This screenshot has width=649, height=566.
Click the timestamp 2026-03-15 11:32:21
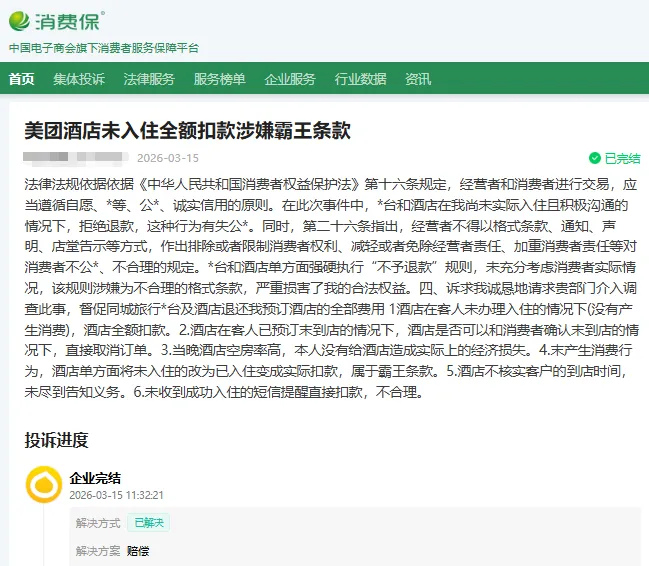click(x=116, y=495)
